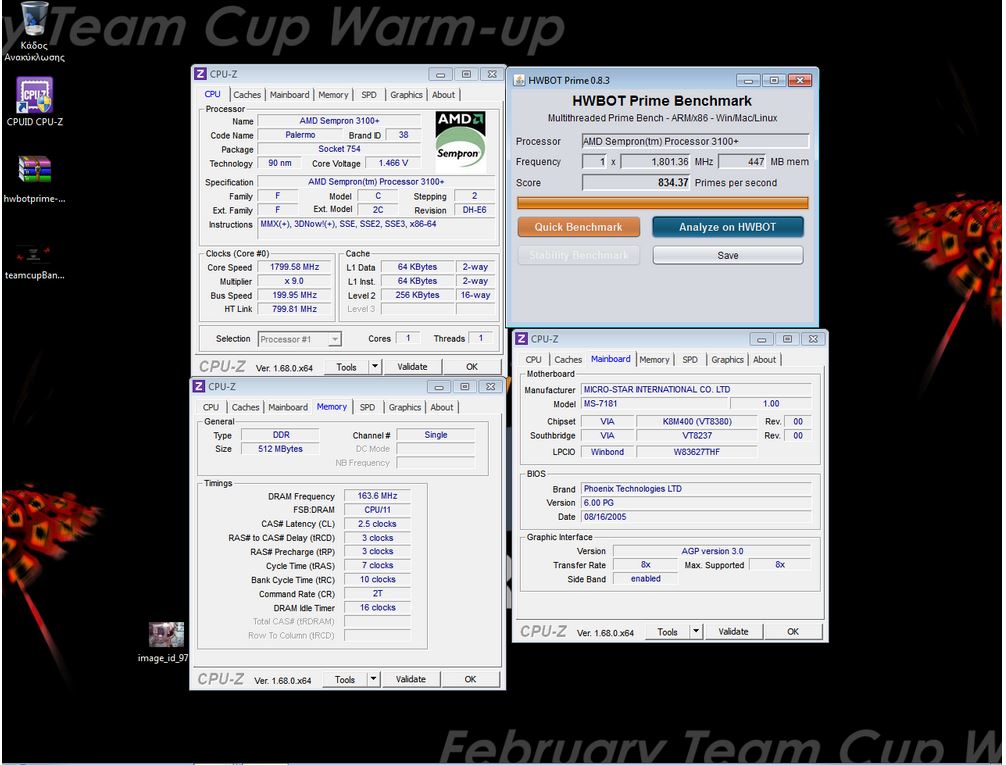Screen dimensions: 1006x765
Task: Switch to CPU tab in the Memory window
Action: click(x=210, y=407)
